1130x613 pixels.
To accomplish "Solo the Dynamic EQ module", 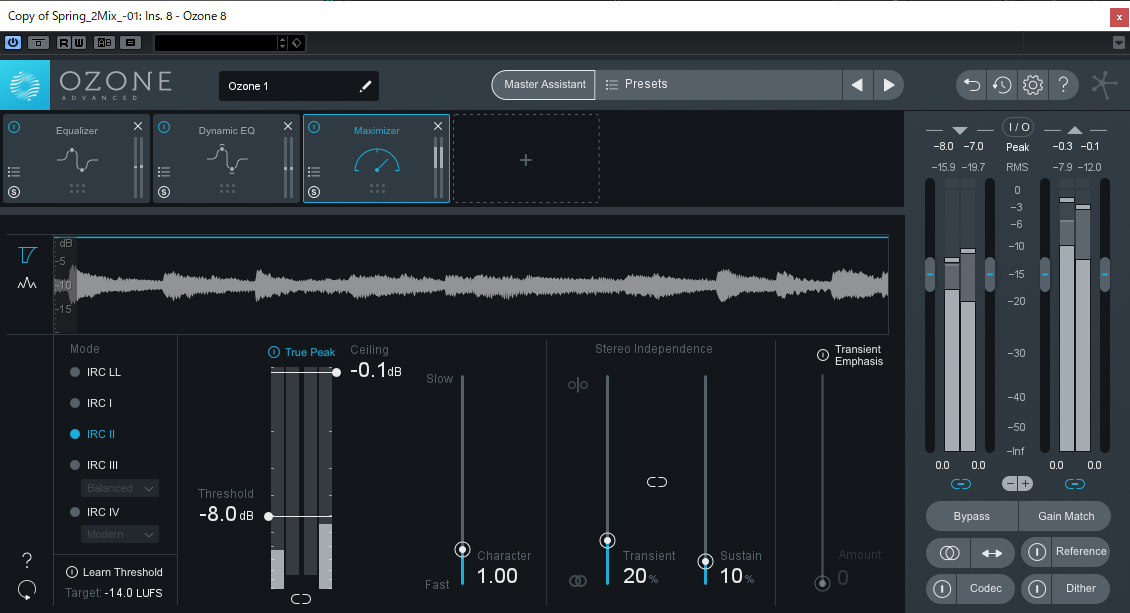I will 164,192.
